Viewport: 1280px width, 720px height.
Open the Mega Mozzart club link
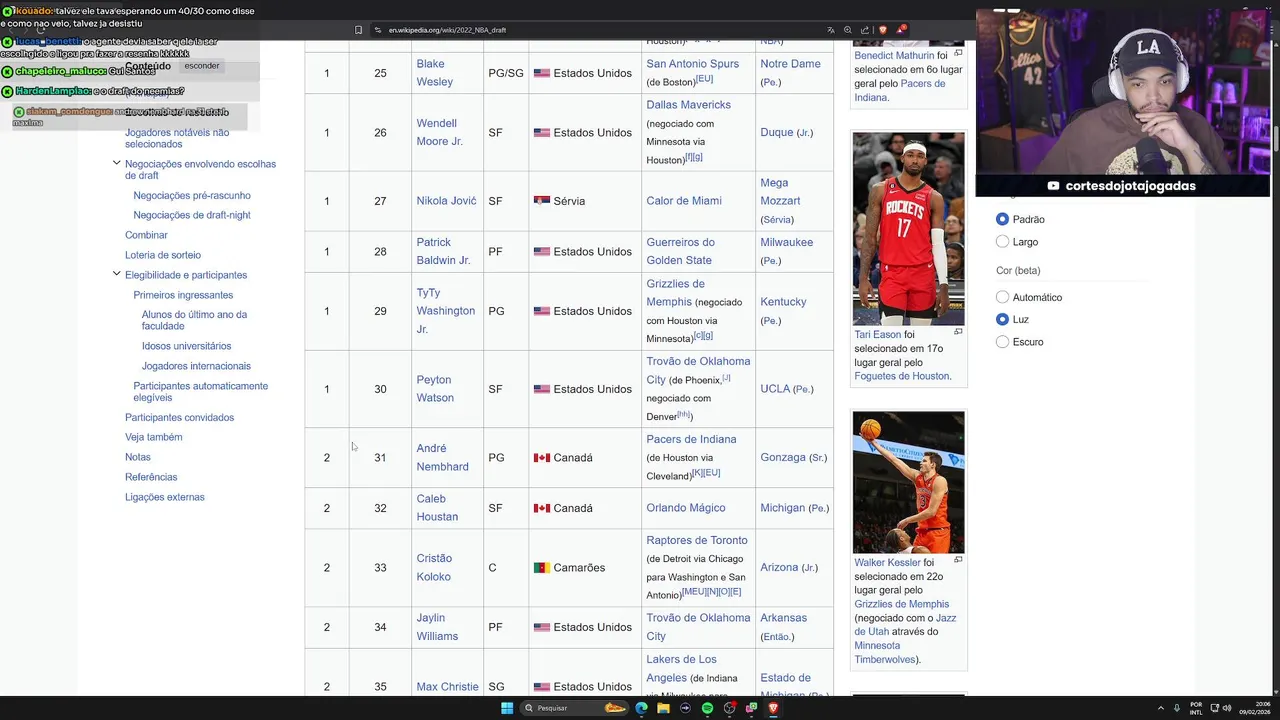[x=780, y=192]
